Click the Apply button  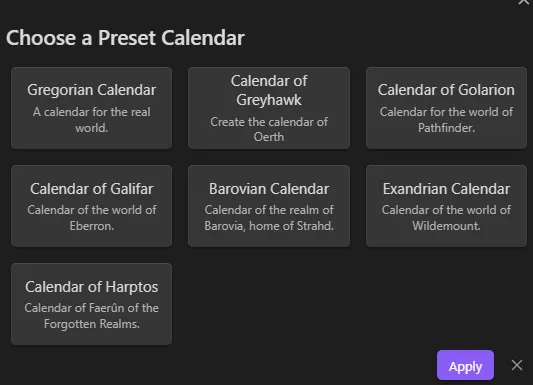tap(465, 365)
